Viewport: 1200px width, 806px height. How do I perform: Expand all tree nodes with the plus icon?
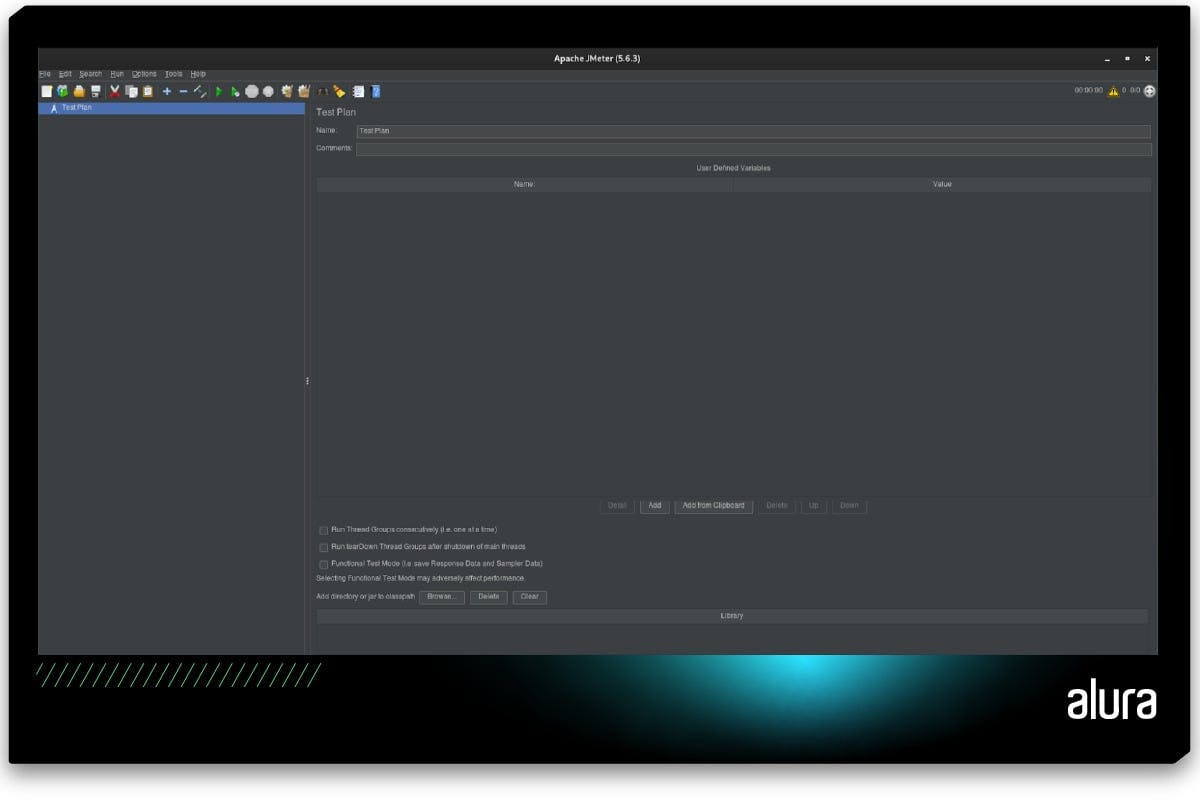166,91
